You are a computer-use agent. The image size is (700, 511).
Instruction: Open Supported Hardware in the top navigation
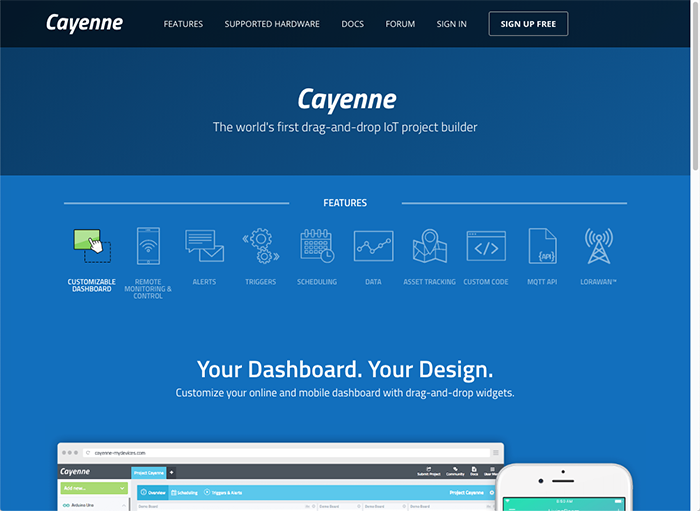coord(272,24)
